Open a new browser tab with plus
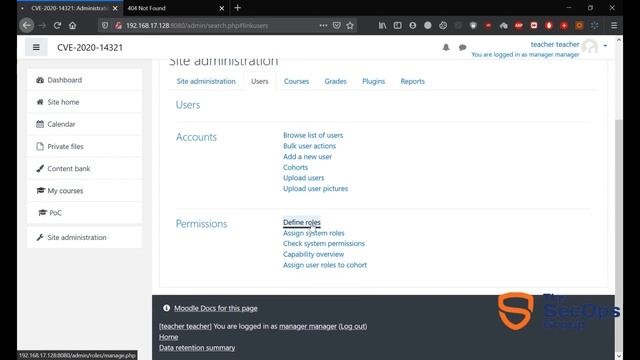The image size is (640, 360). pyautogui.click(x=238, y=8)
